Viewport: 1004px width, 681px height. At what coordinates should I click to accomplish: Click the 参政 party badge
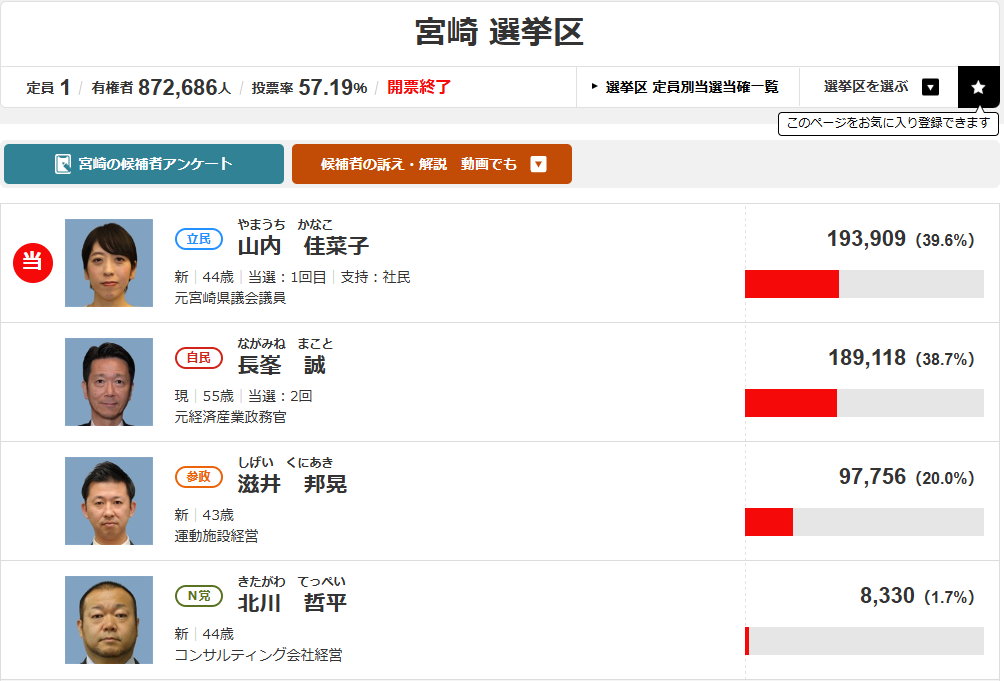199,477
